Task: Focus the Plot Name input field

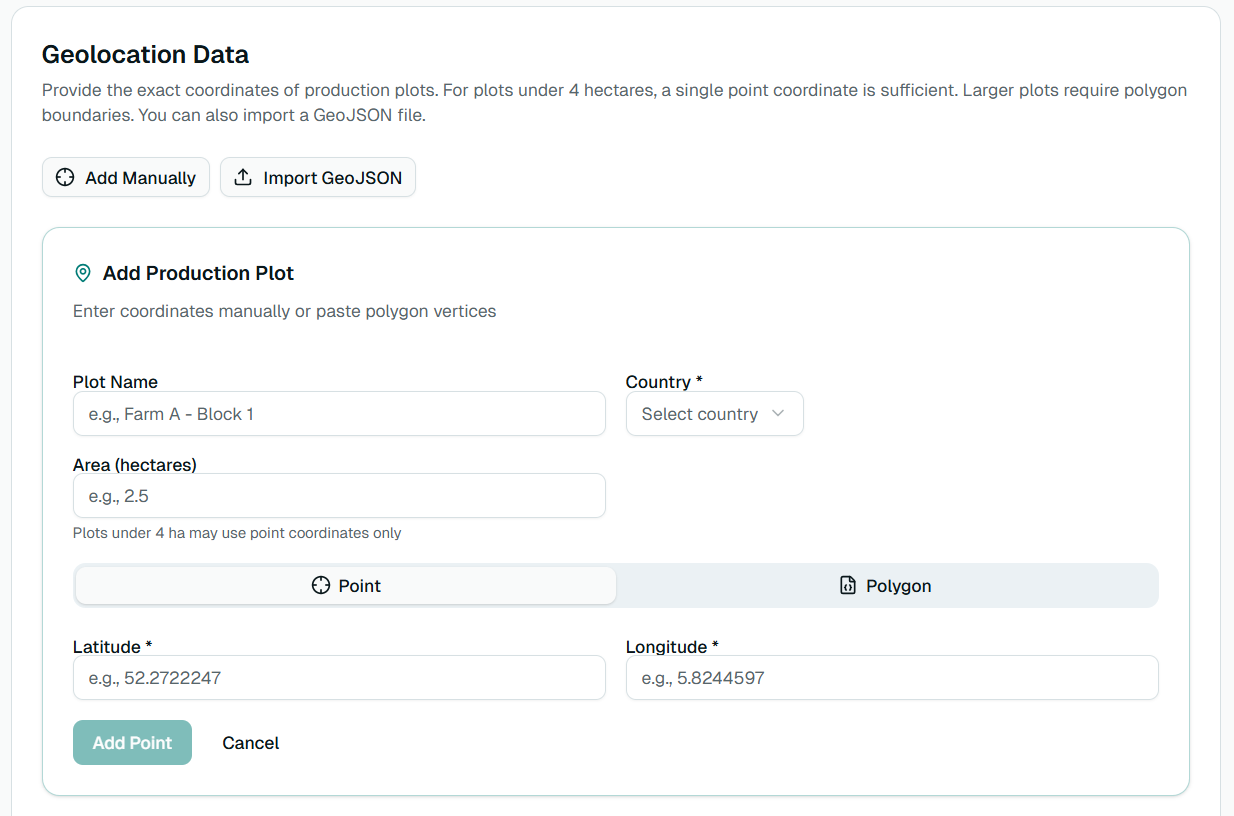Action: 339,414
